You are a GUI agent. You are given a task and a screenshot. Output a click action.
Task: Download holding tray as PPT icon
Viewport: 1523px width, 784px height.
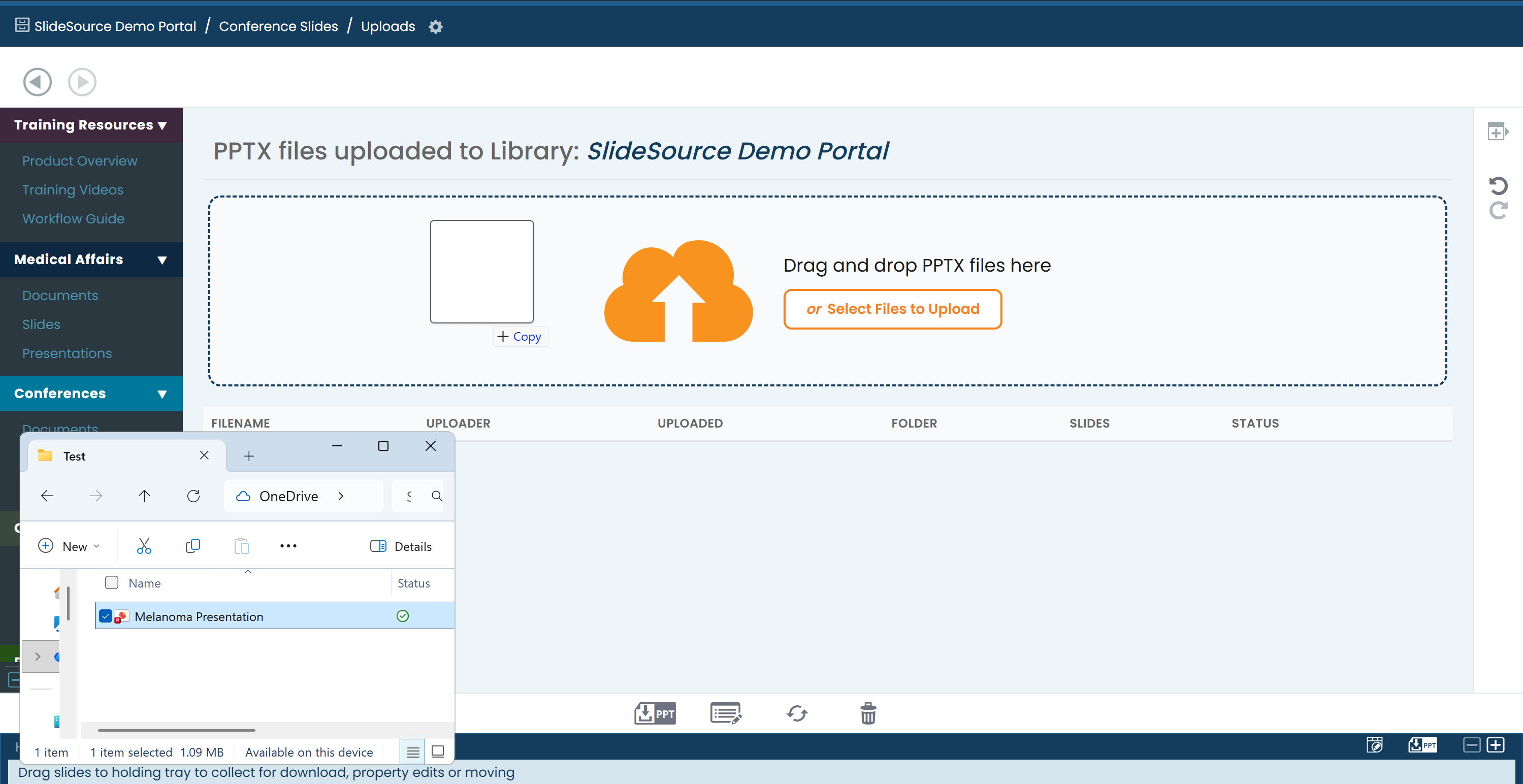tap(1422, 744)
